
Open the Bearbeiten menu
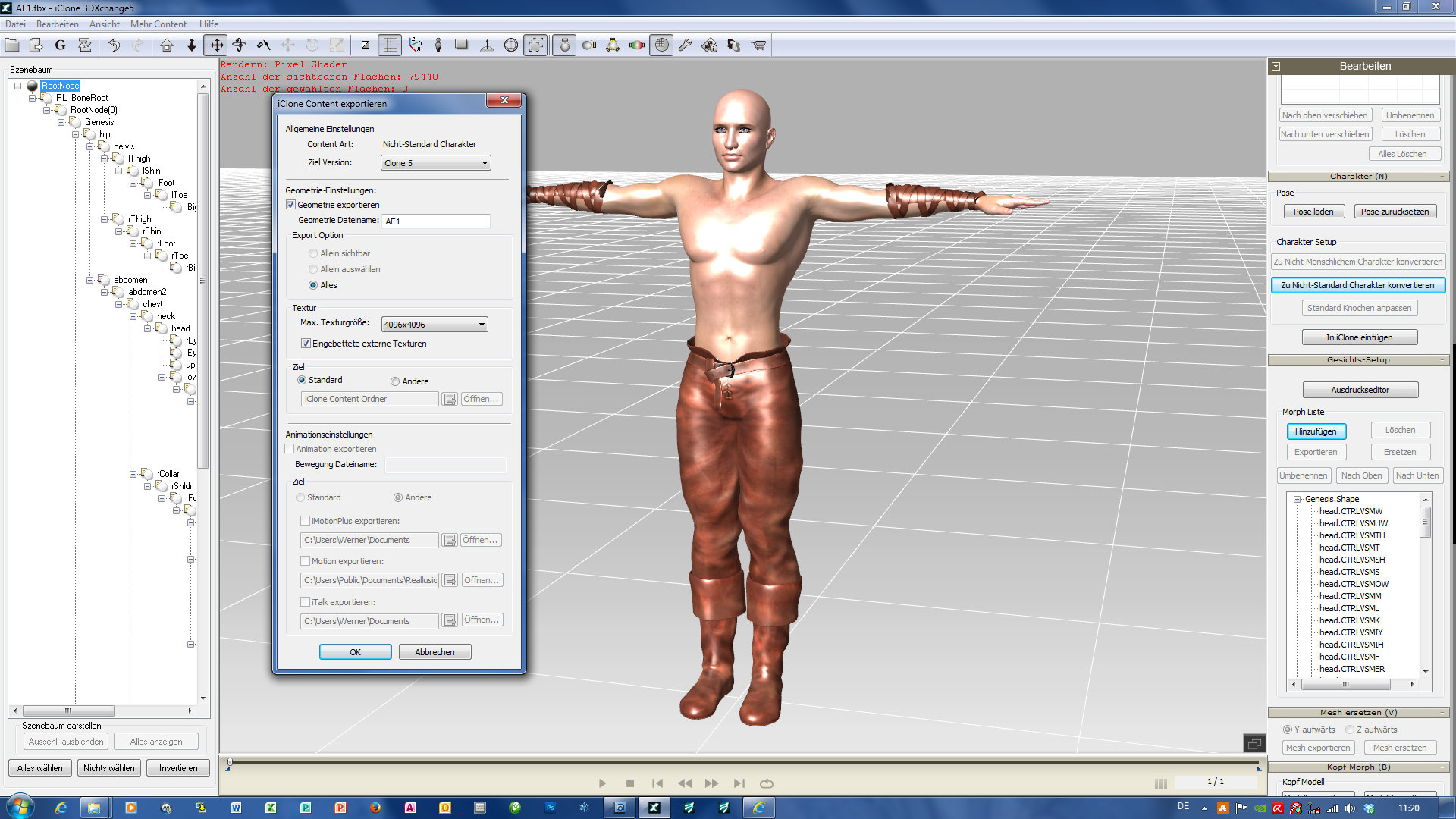tap(57, 24)
